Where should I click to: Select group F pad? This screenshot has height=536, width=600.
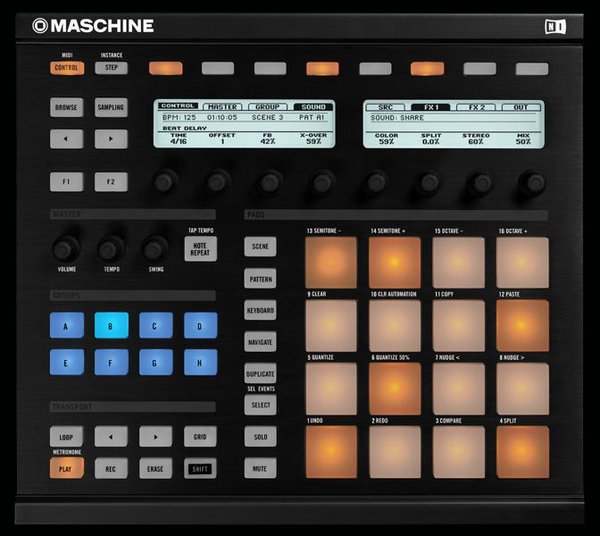111,362
